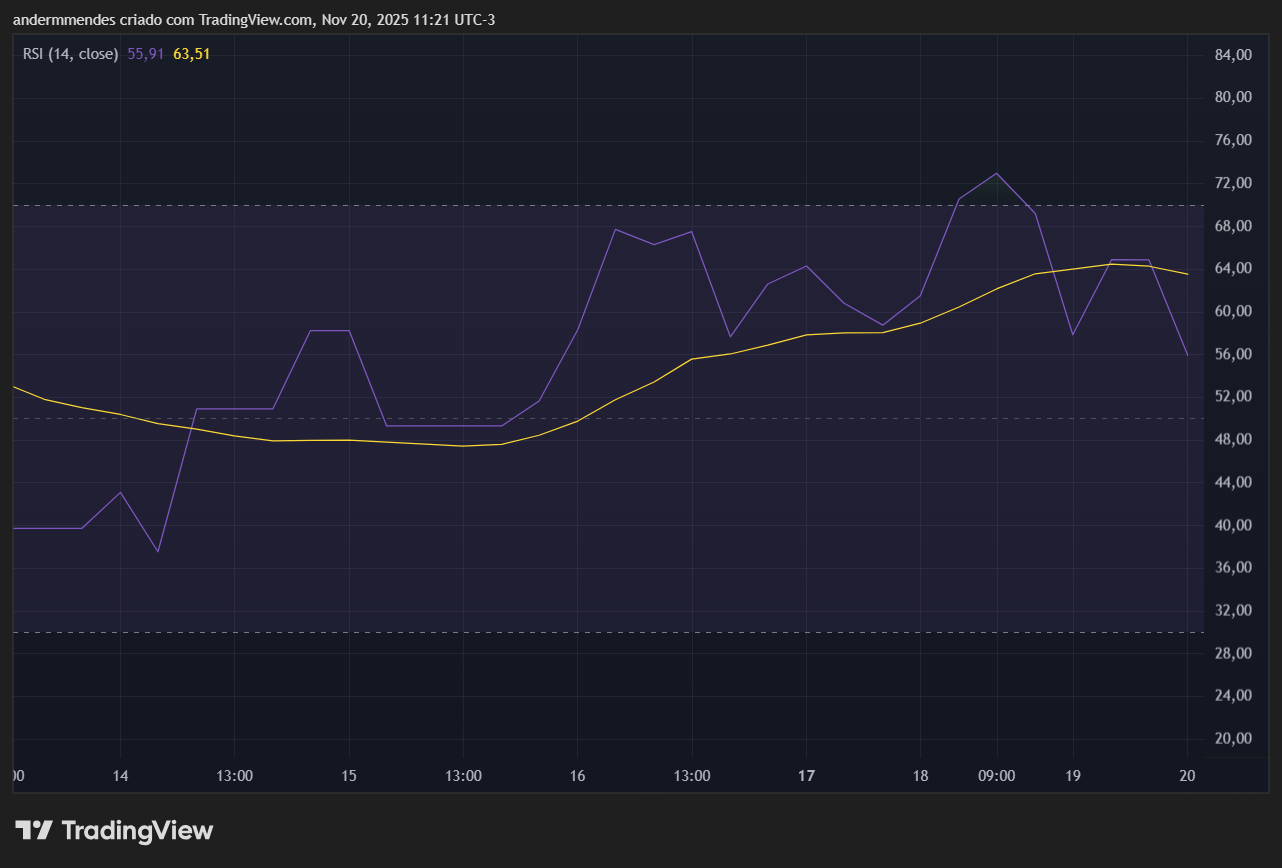This screenshot has height=868, width=1282.
Task: Click the andermmendes attribution text
Action: (66, 19)
